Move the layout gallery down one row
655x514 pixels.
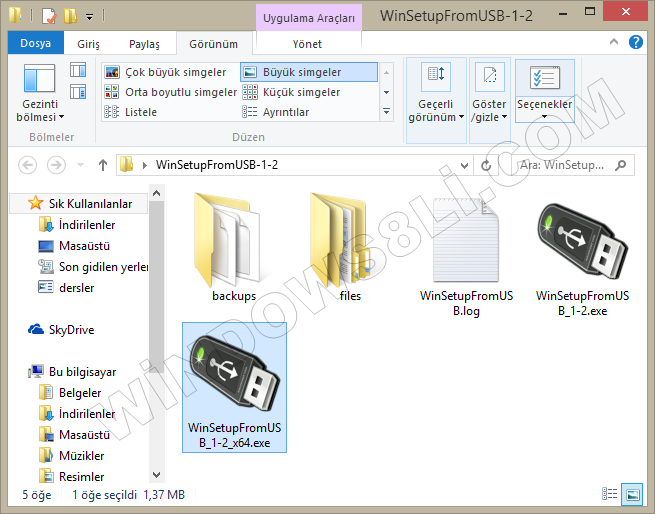pos(386,92)
